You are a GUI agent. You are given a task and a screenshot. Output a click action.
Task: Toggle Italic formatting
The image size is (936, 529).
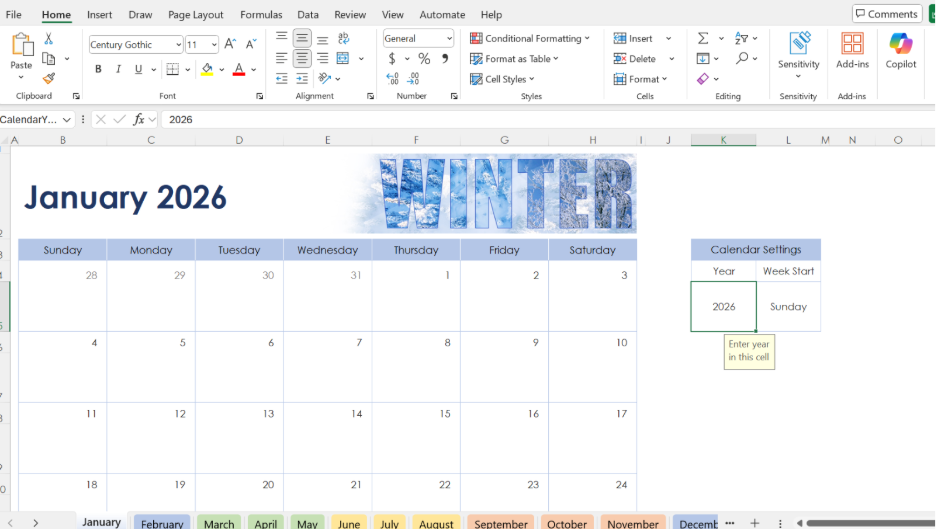point(118,69)
